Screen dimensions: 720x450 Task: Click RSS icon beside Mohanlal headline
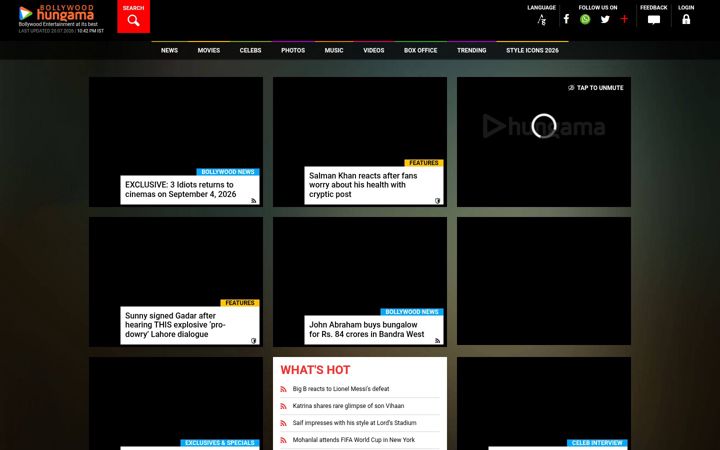tap(283, 440)
